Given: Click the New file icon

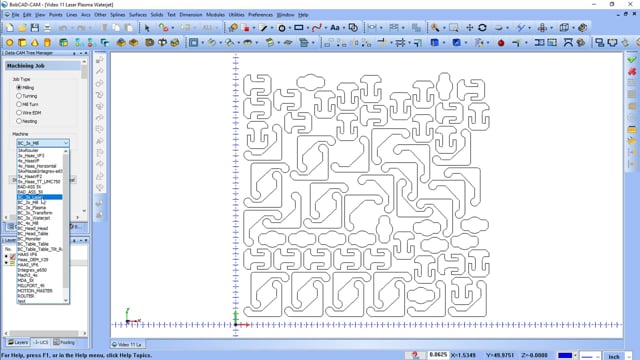Looking at the screenshot, I should click(x=9, y=28).
